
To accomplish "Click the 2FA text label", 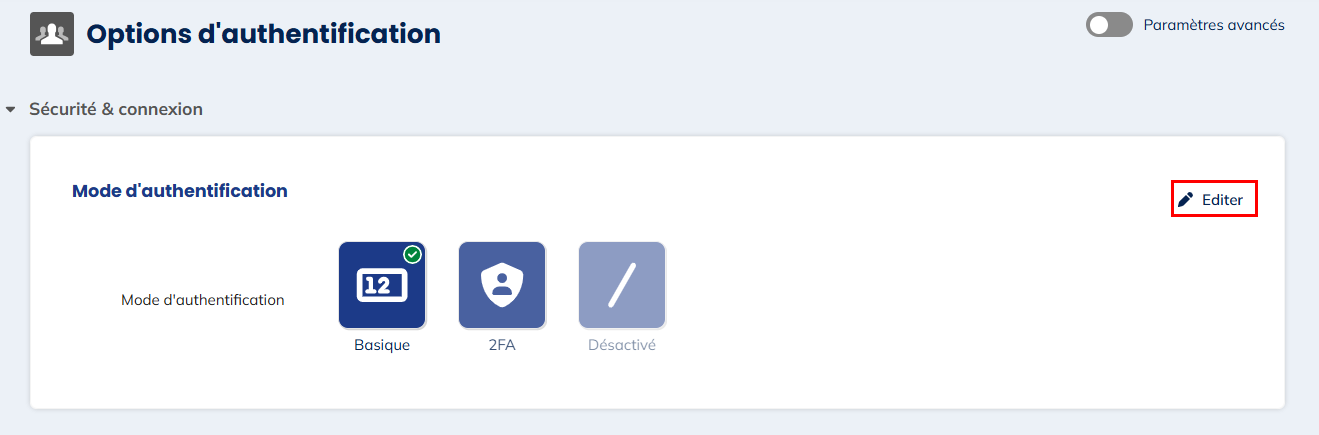I will 502,345.
